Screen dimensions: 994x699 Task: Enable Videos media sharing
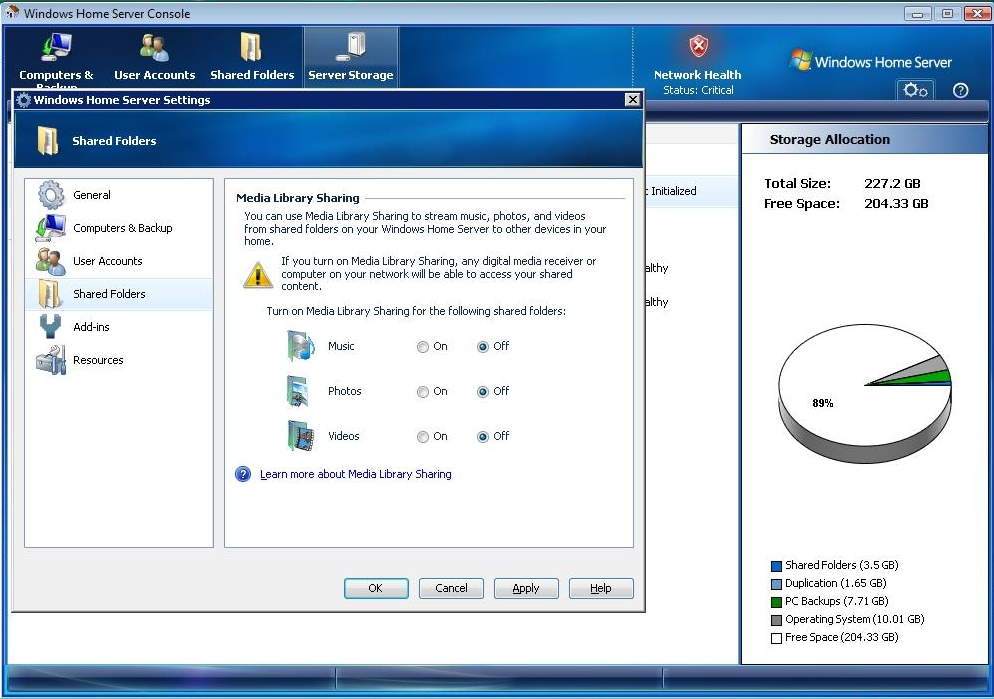pos(424,437)
